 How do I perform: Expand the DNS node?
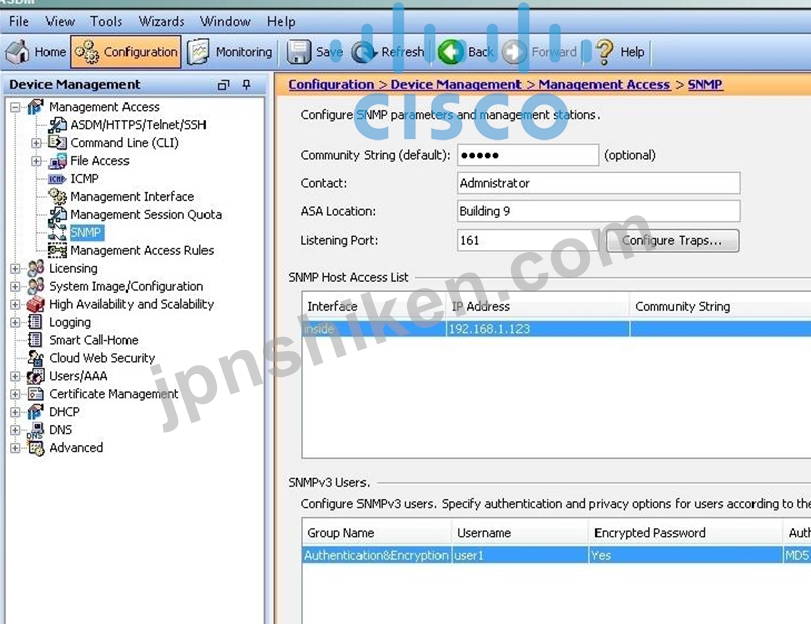tap(15, 430)
